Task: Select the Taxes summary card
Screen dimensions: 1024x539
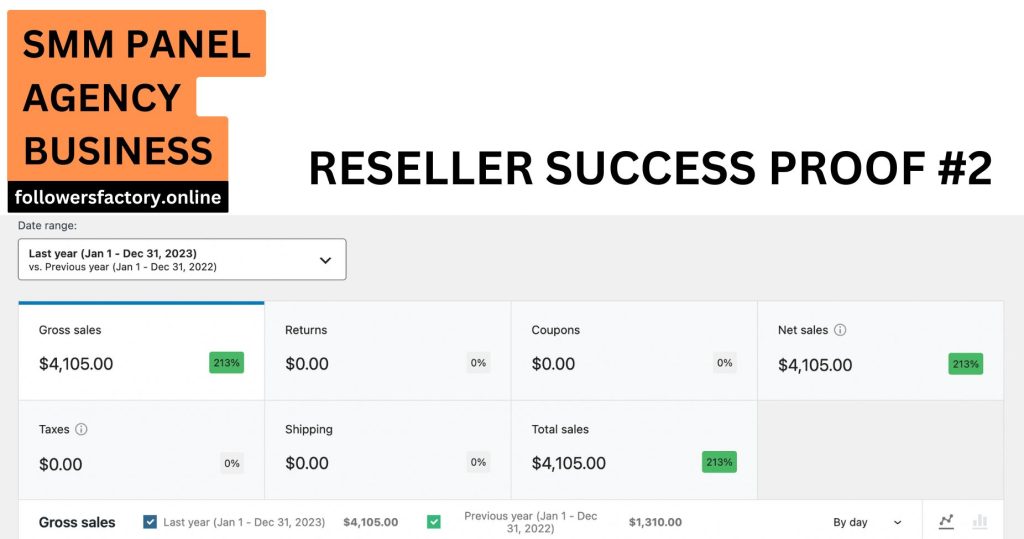Action: click(141, 449)
